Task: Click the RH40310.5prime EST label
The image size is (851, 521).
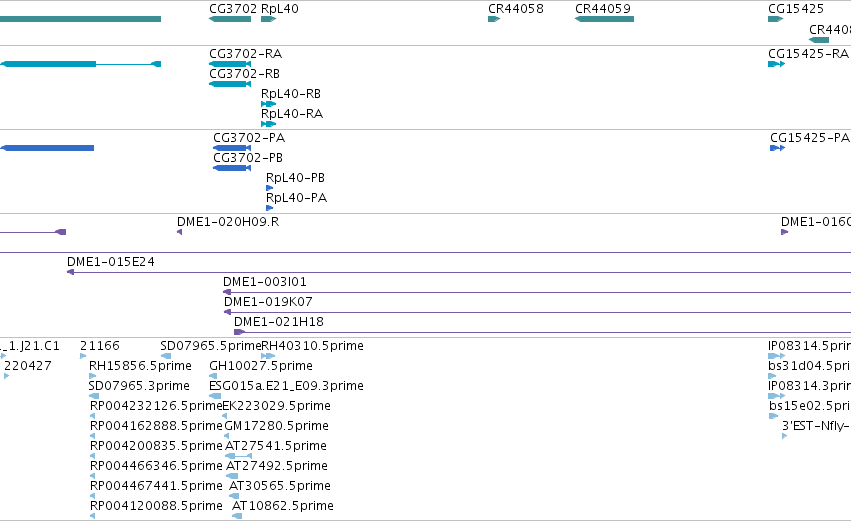Action: [x=313, y=346]
